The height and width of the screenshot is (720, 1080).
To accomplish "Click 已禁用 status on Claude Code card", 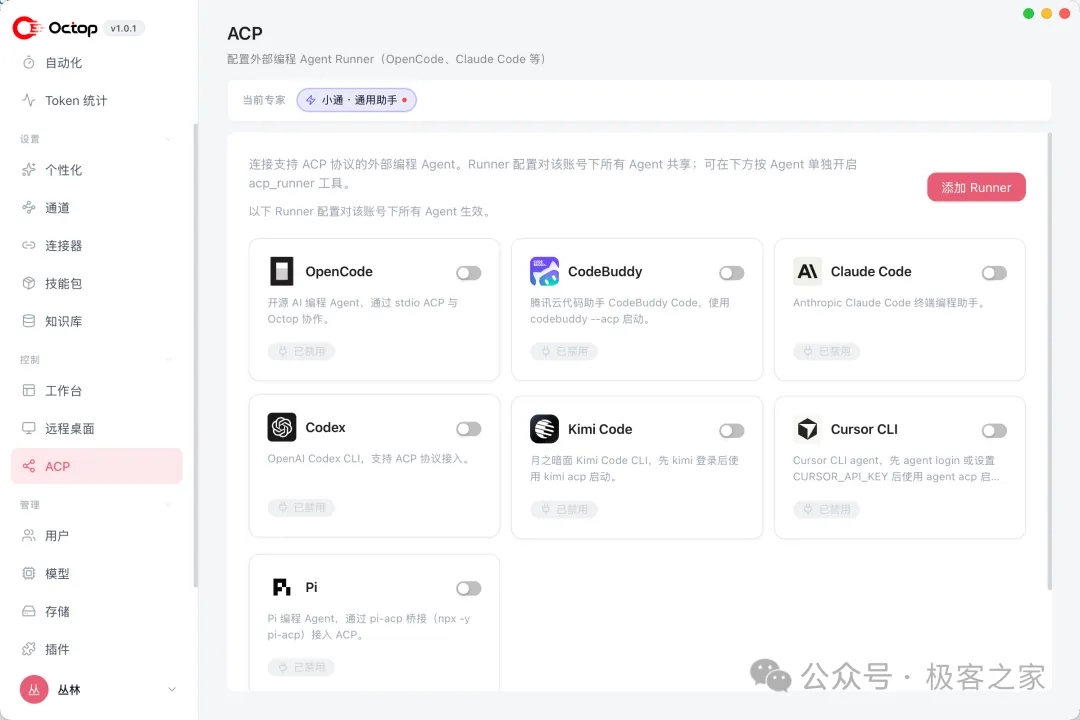I will 827,351.
